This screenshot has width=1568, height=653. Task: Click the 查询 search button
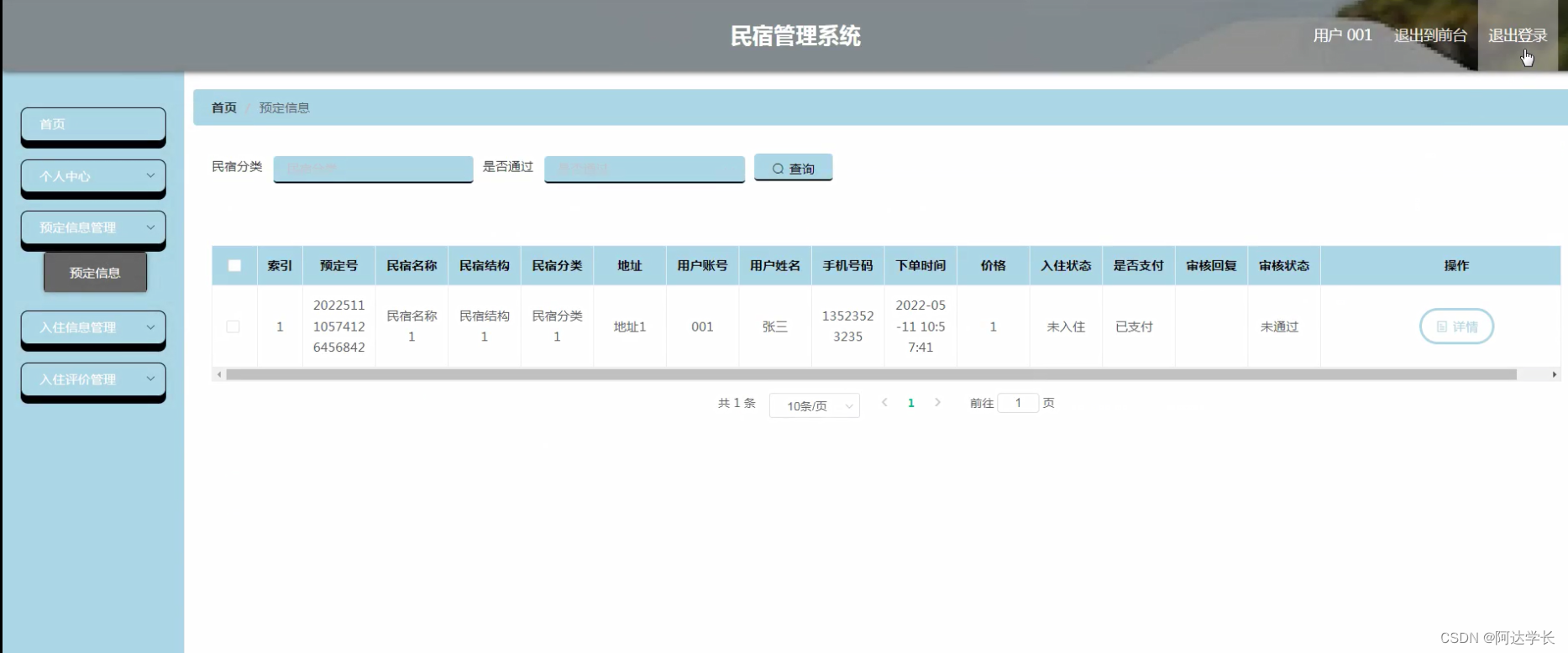click(x=793, y=168)
